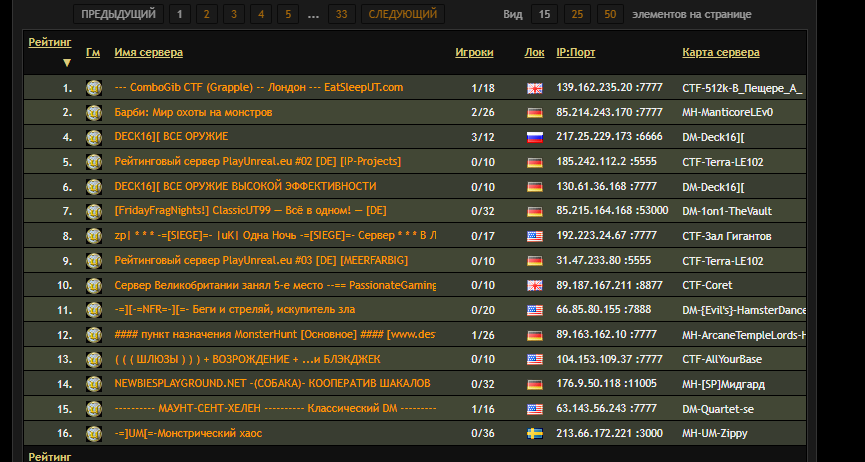Go to the previous page (ПРЕДЫДУЩИЙ)
The width and height of the screenshot is (865, 462).
point(119,14)
